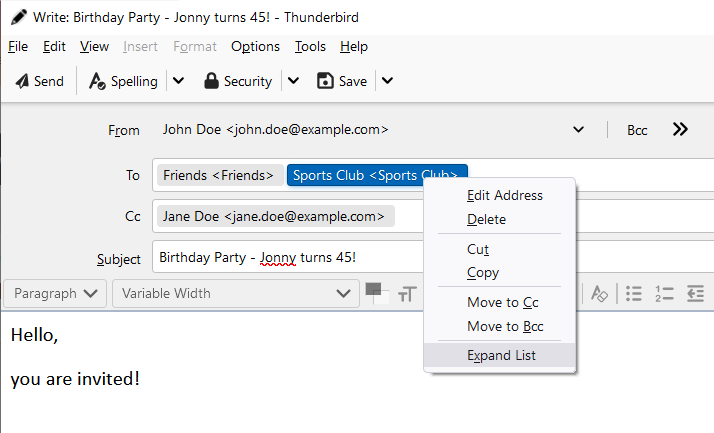Image resolution: width=714 pixels, height=433 pixels.
Task: Open the Tools menu
Action: click(x=310, y=46)
